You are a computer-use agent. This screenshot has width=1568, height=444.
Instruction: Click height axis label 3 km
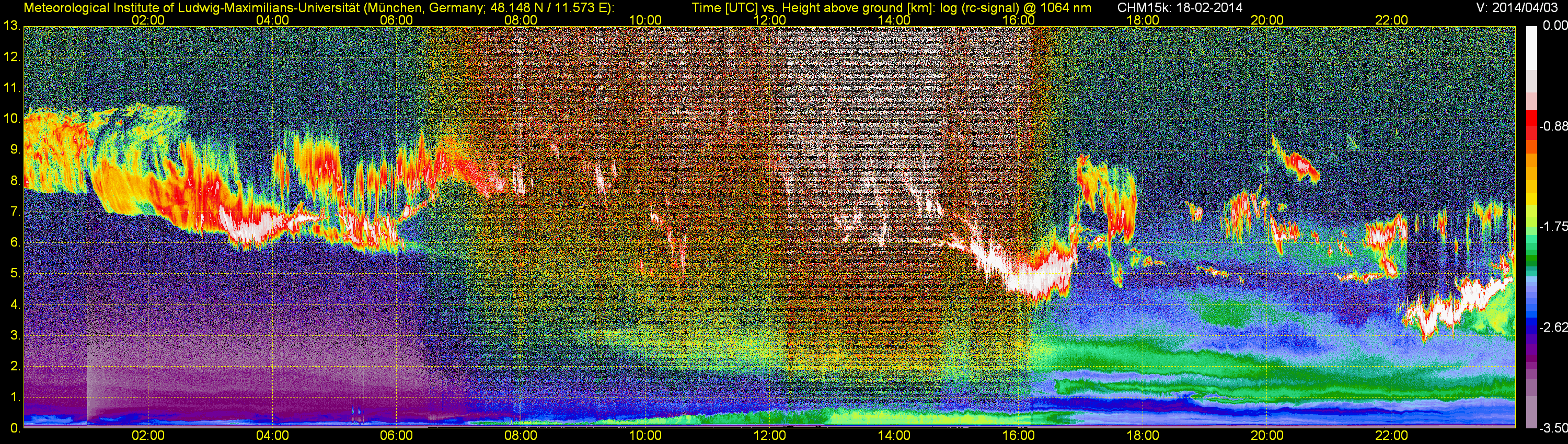[x=15, y=335]
